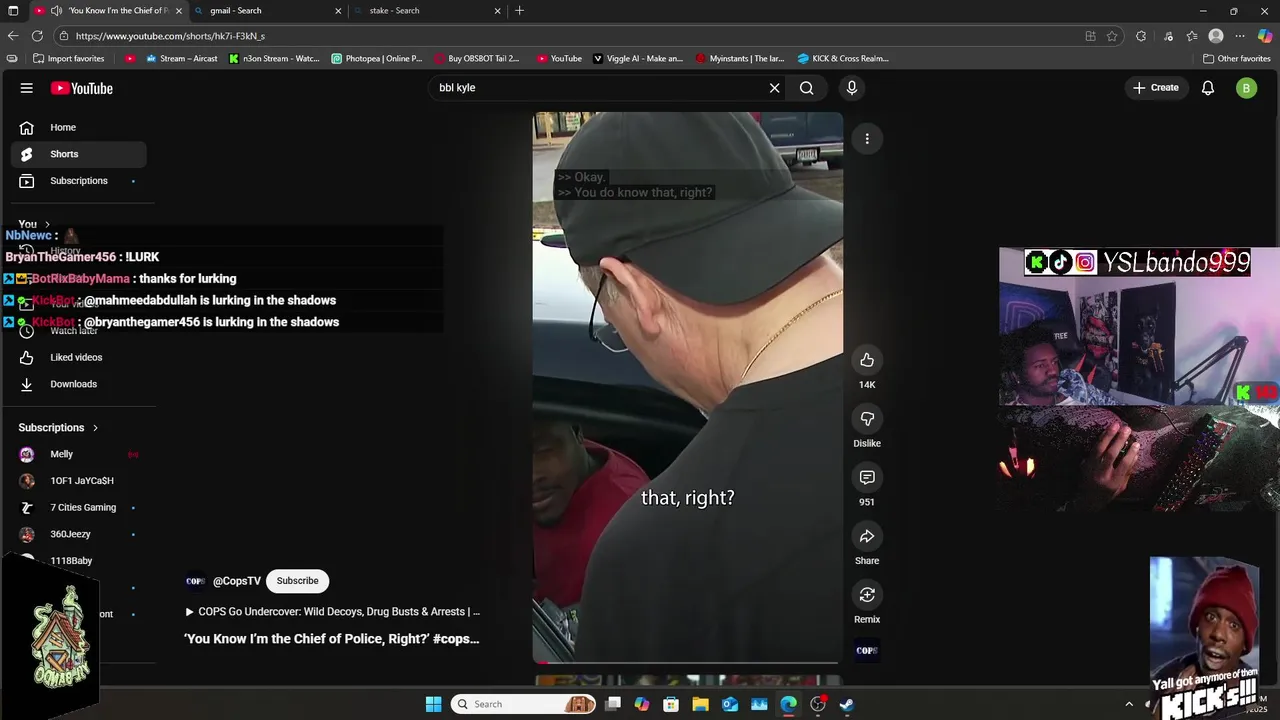The width and height of the screenshot is (1280, 720).
Task: Open the COPS Go Undercover linked video
Action: pyautogui.click(x=332, y=612)
